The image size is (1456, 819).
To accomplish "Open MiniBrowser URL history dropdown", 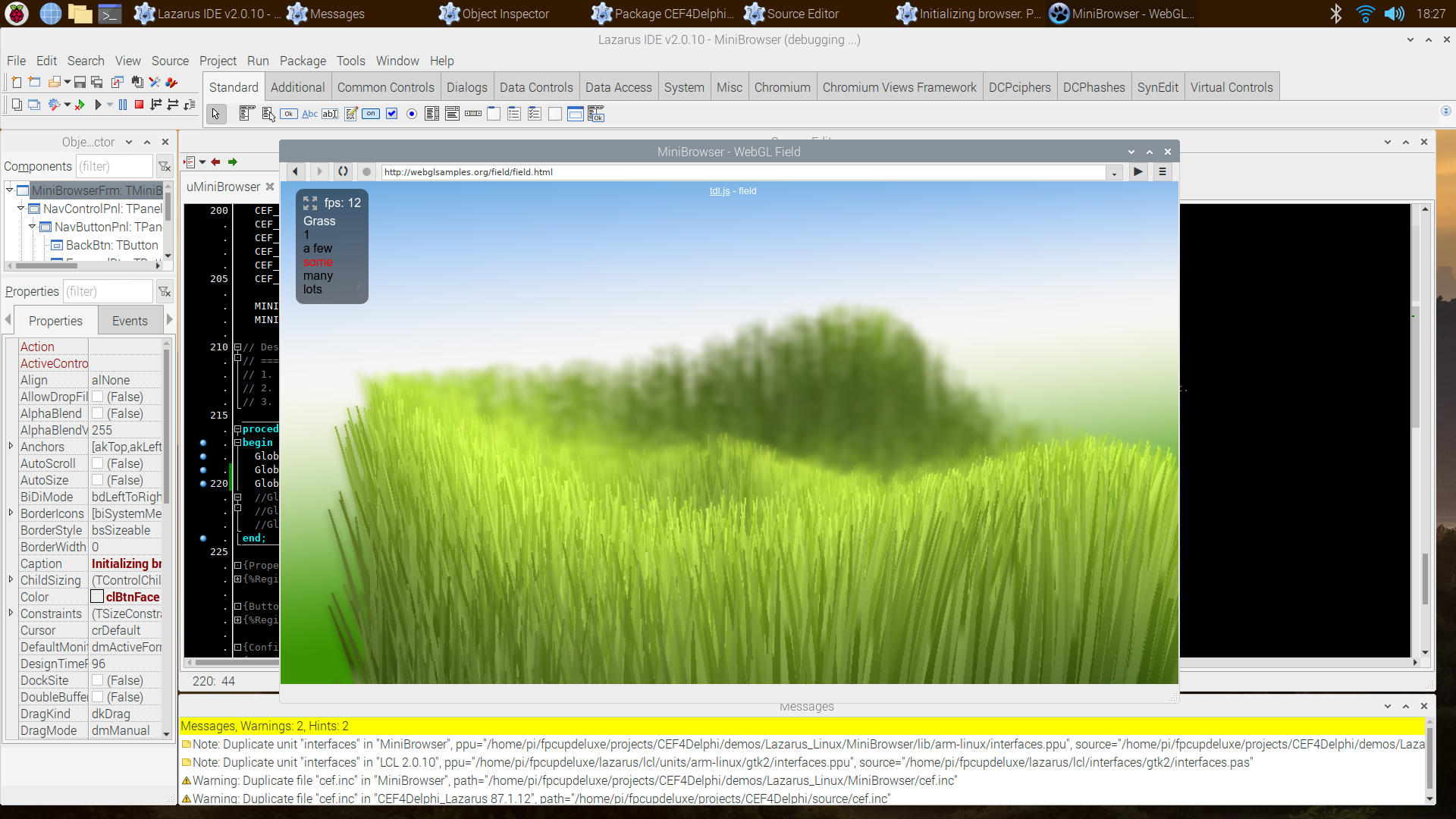I will [1114, 172].
